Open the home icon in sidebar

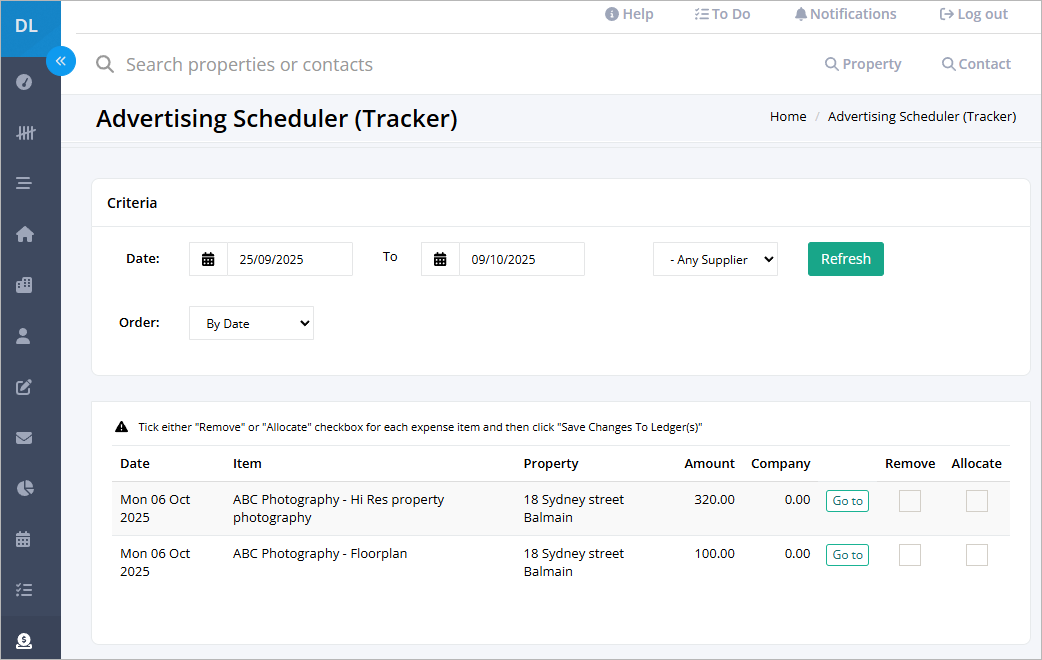(25, 234)
